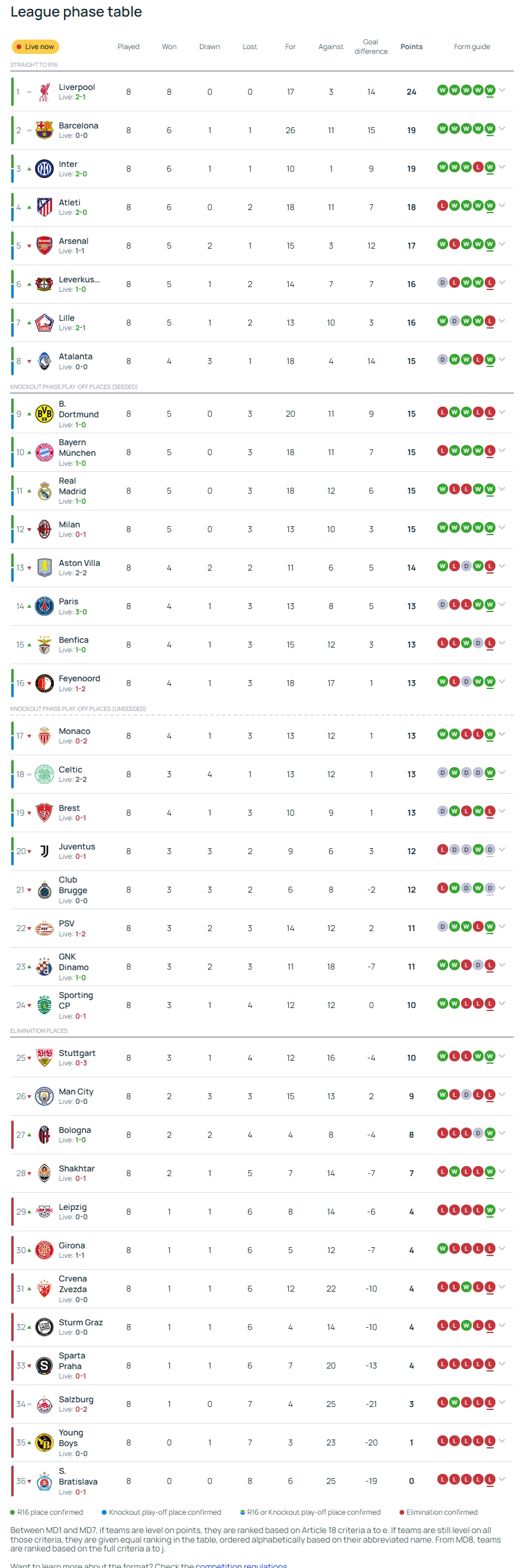Toggle the Live now filter

pyautogui.click(x=36, y=47)
